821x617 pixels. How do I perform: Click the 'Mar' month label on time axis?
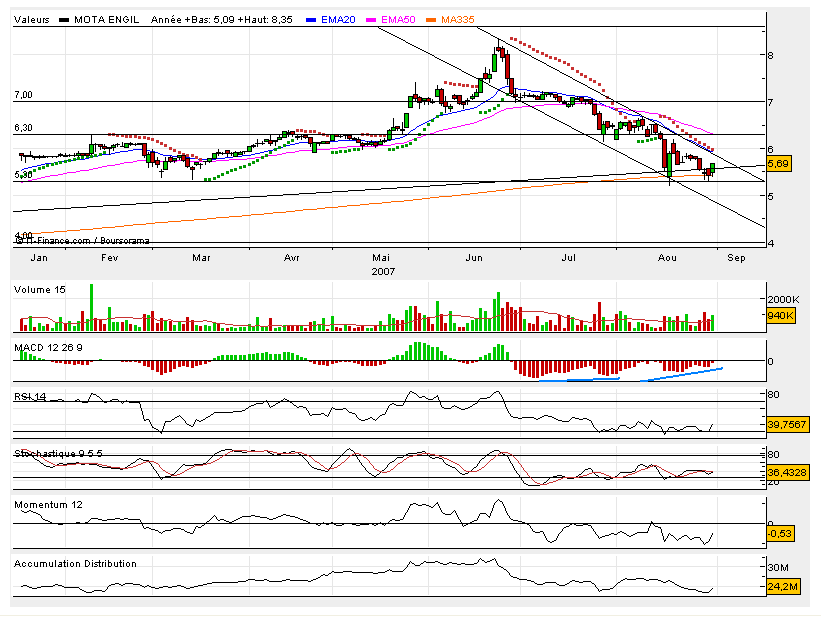coord(201,258)
